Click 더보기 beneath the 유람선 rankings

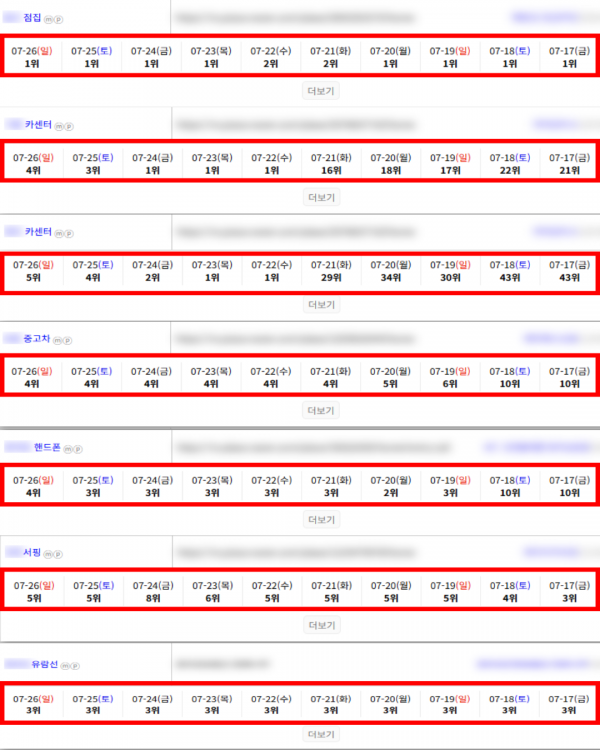pyautogui.click(x=322, y=734)
